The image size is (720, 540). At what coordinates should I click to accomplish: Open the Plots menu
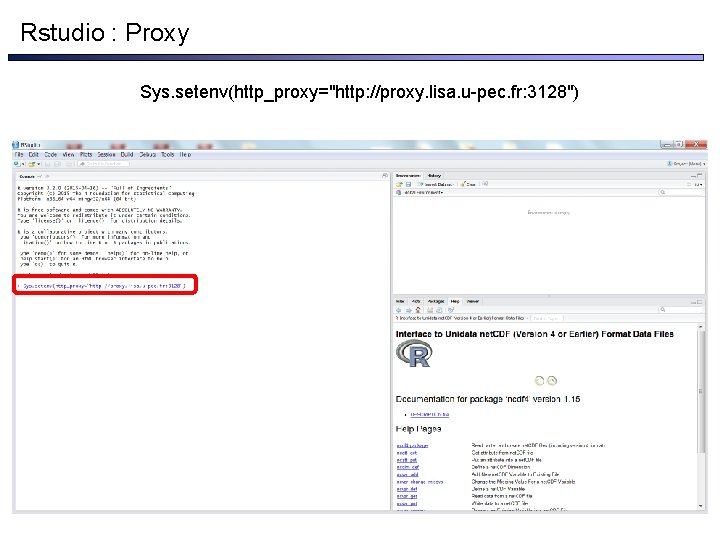tap(86, 155)
